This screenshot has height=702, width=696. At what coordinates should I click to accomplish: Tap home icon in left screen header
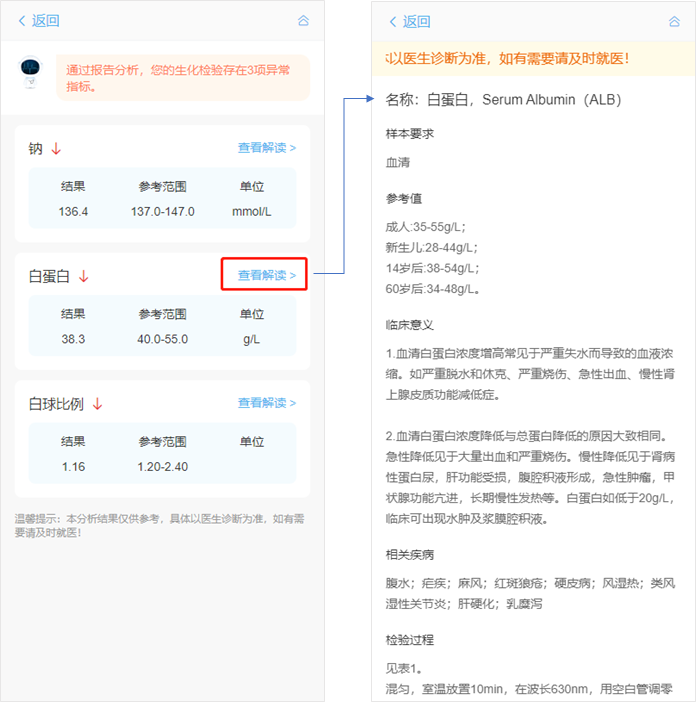[303, 21]
